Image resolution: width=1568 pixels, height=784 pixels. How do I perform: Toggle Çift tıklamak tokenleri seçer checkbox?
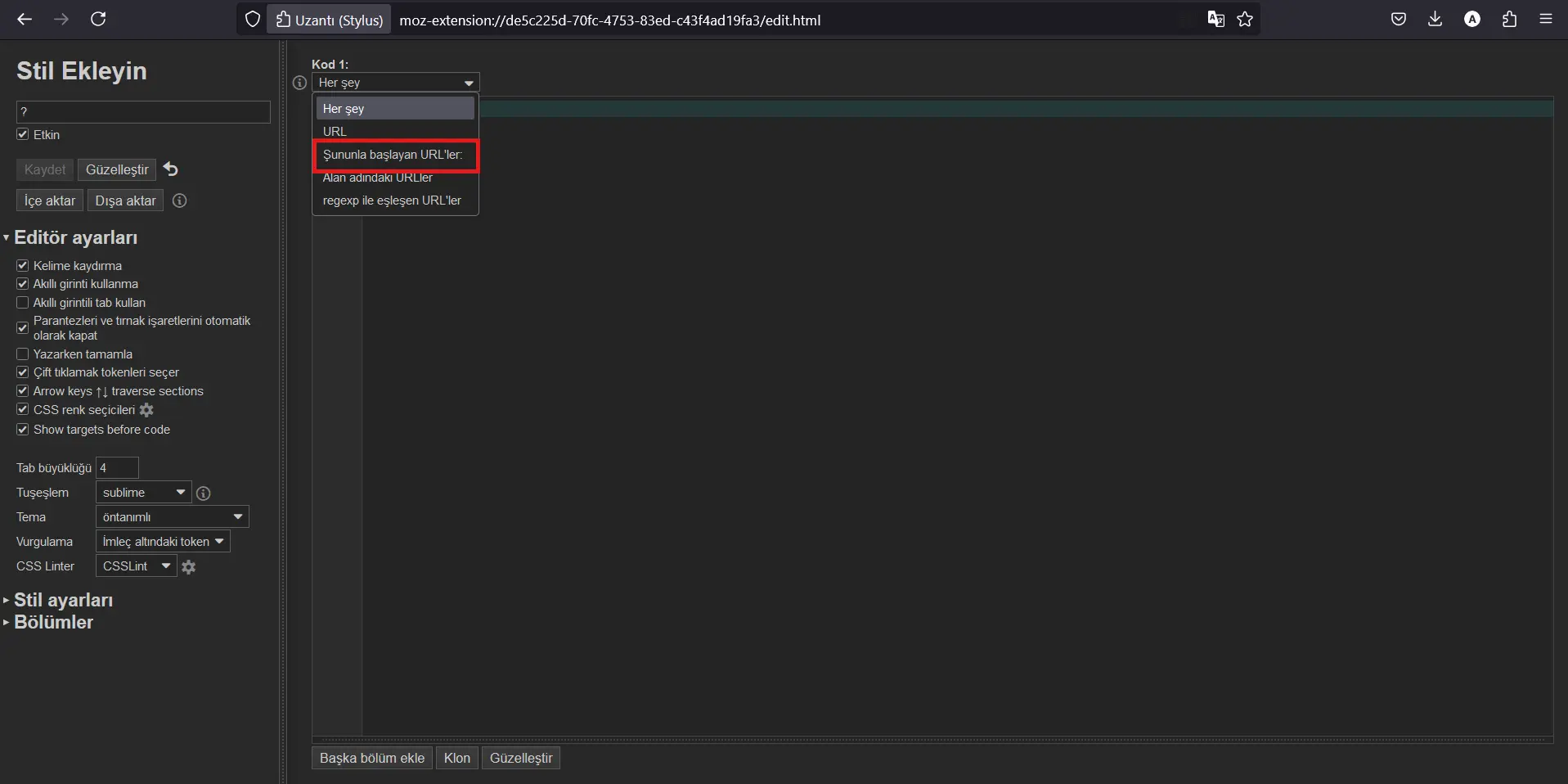coord(23,372)
